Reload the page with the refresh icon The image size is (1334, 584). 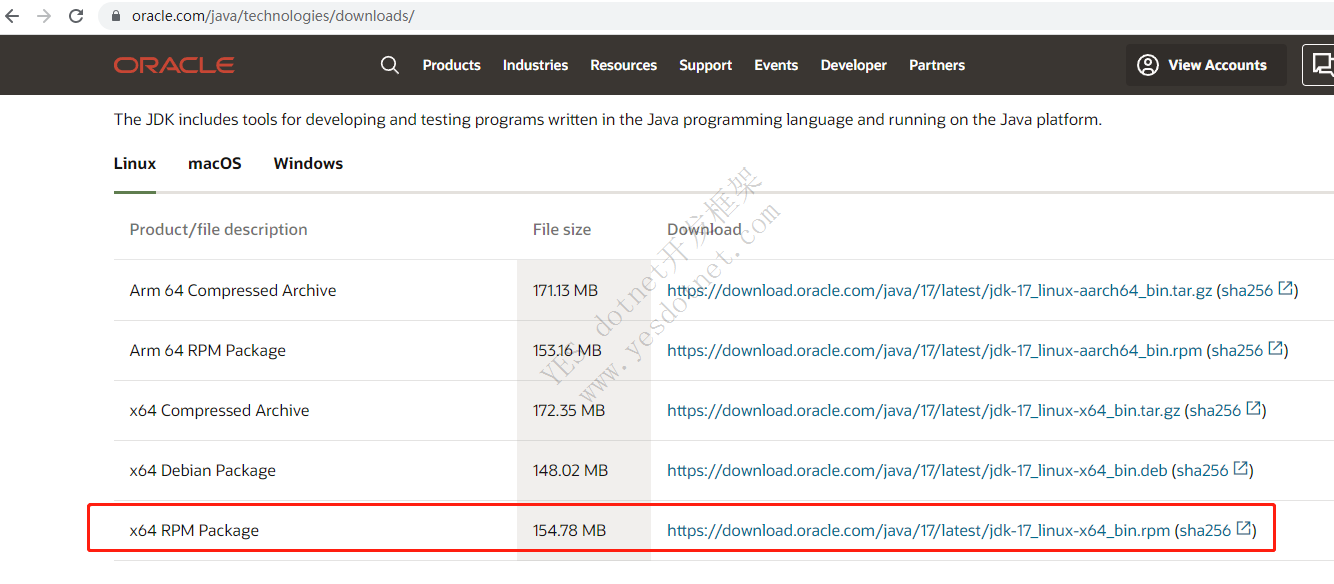(x=76, y=16)
